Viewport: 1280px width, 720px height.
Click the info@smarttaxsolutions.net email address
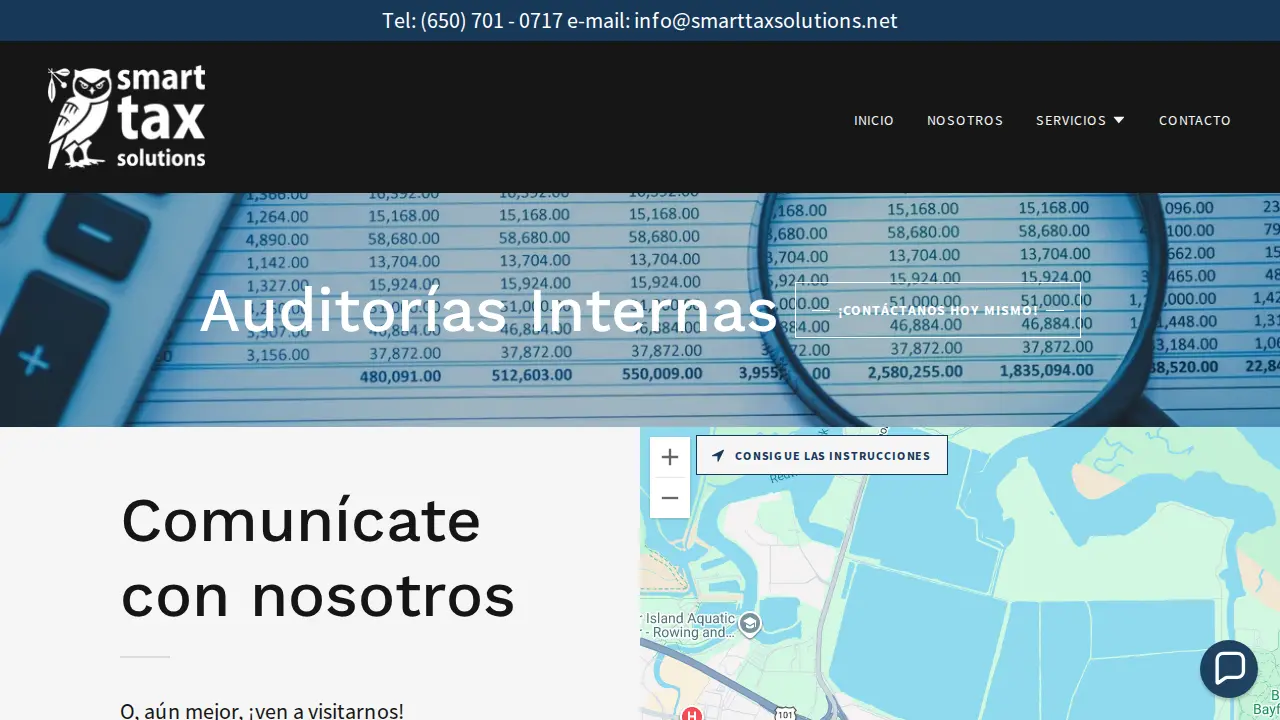click(766, 21)
